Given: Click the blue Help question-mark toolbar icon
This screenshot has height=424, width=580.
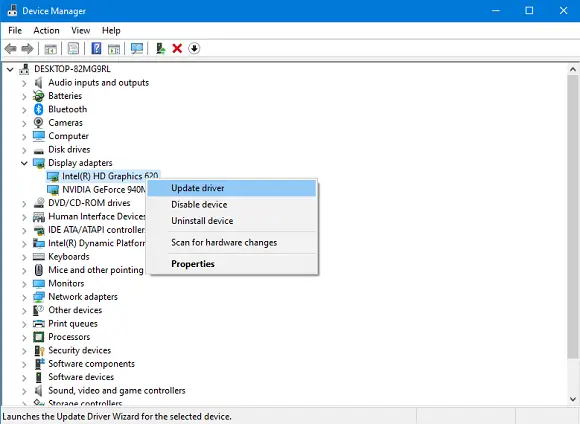Looking at the screenshot, I should (96, 48).
